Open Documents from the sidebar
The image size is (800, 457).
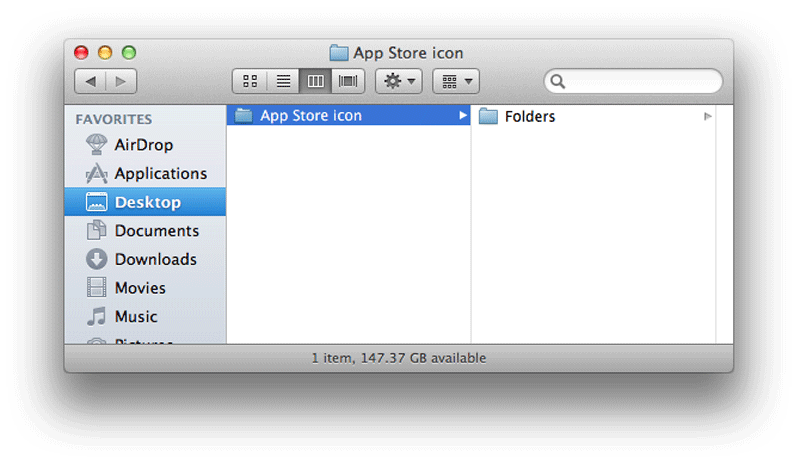(x=156, y=231)
